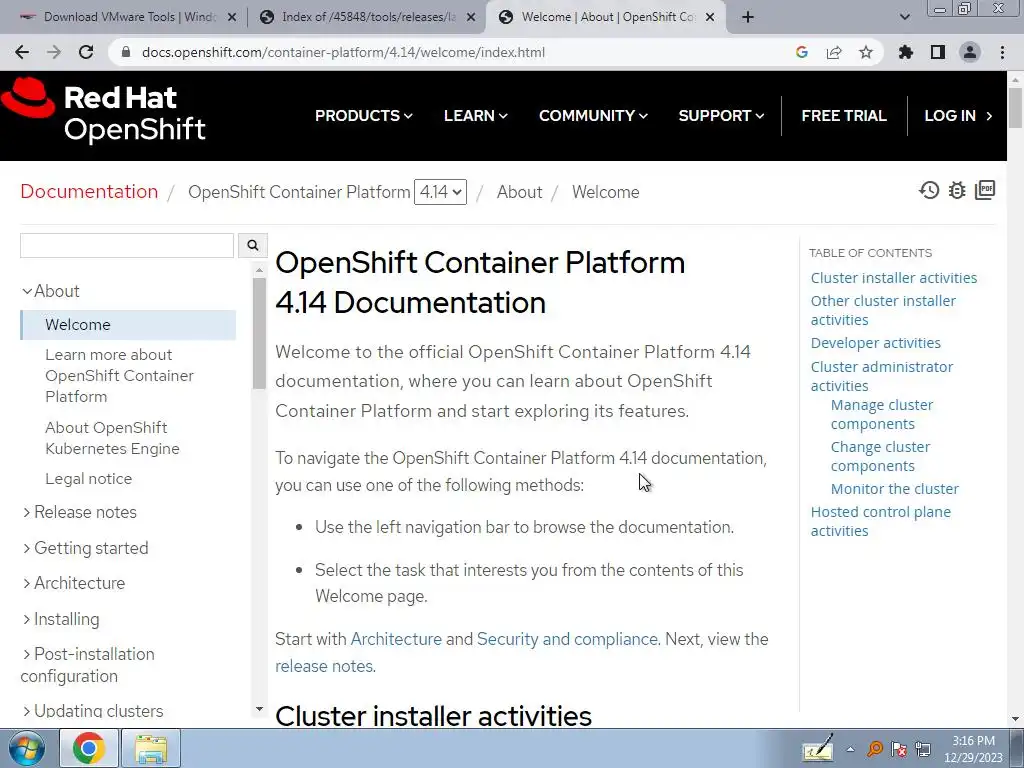Open the network tray icon
Image resolution: width=1024 pixels, height=768 pixels.
923,749
